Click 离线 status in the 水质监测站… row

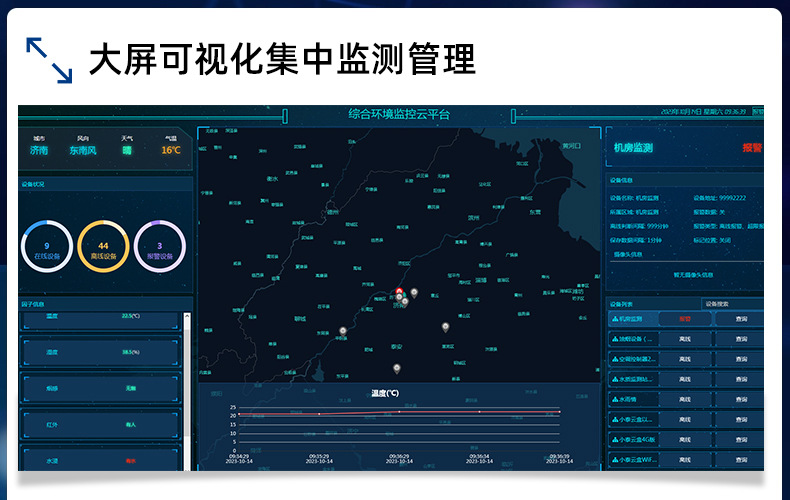point(685,380)
